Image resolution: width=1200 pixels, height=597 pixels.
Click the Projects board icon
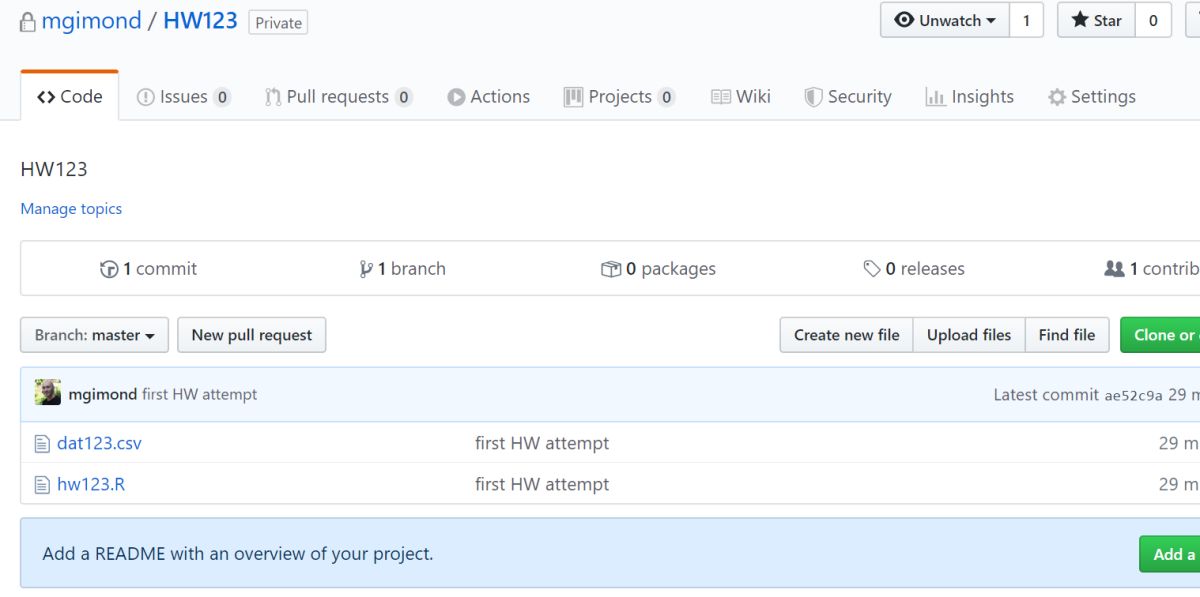pos(573,97)
